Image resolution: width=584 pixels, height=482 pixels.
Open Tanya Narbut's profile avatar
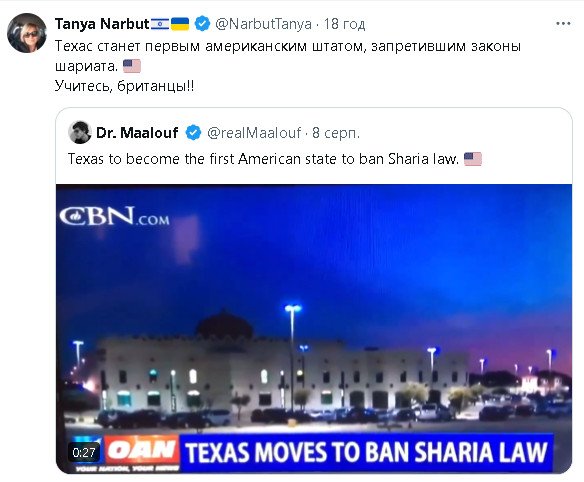[27, 33]
